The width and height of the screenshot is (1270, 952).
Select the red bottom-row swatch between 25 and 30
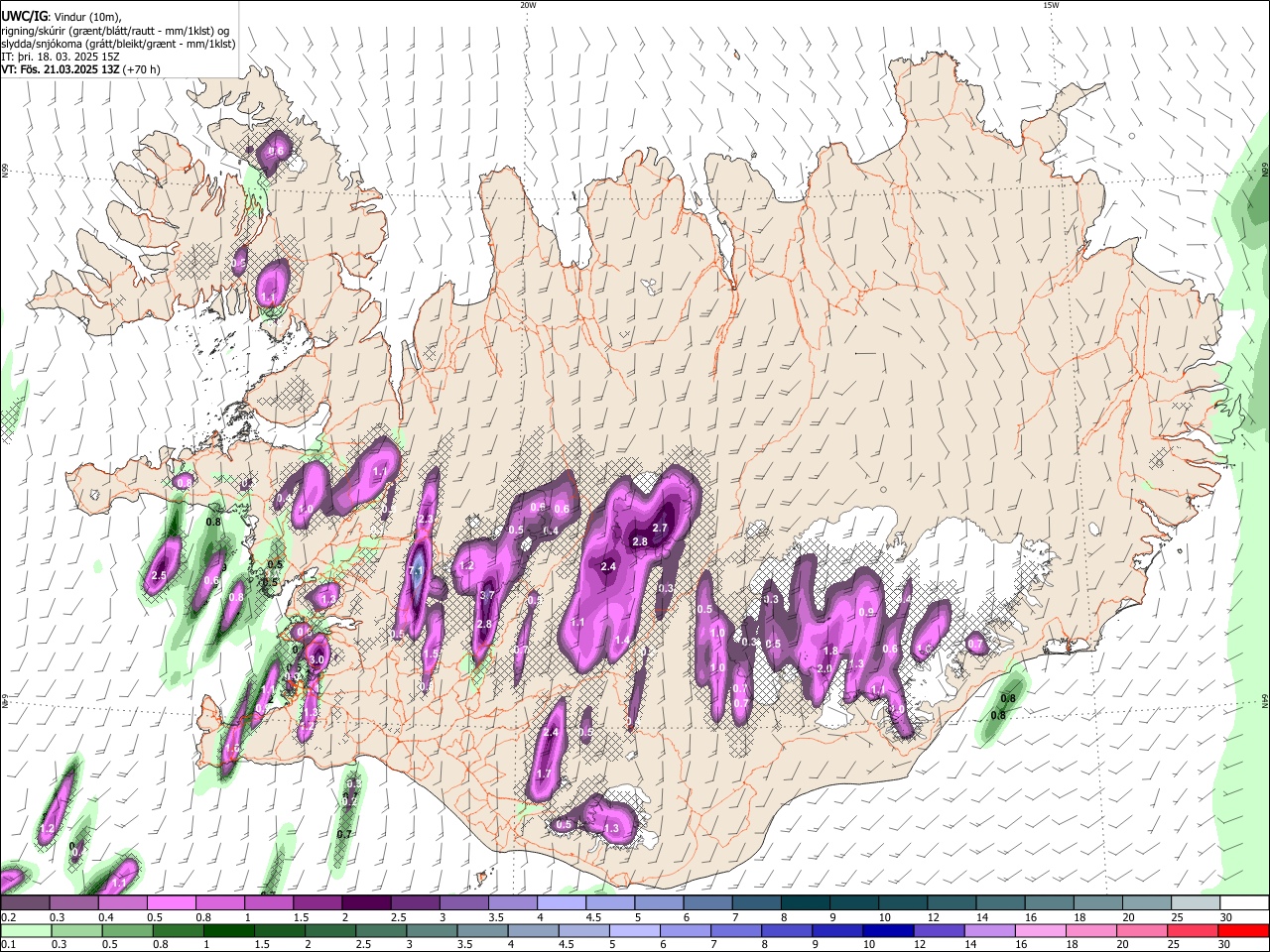[1196, 931]
